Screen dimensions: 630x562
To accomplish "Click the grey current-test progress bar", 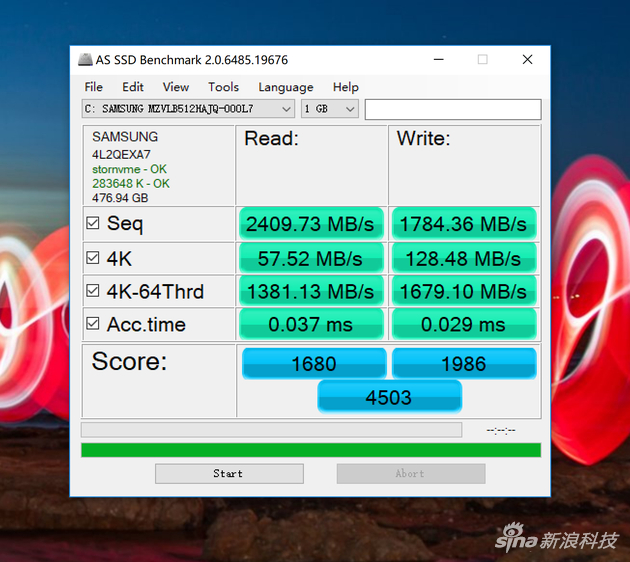I will (272, 430).
